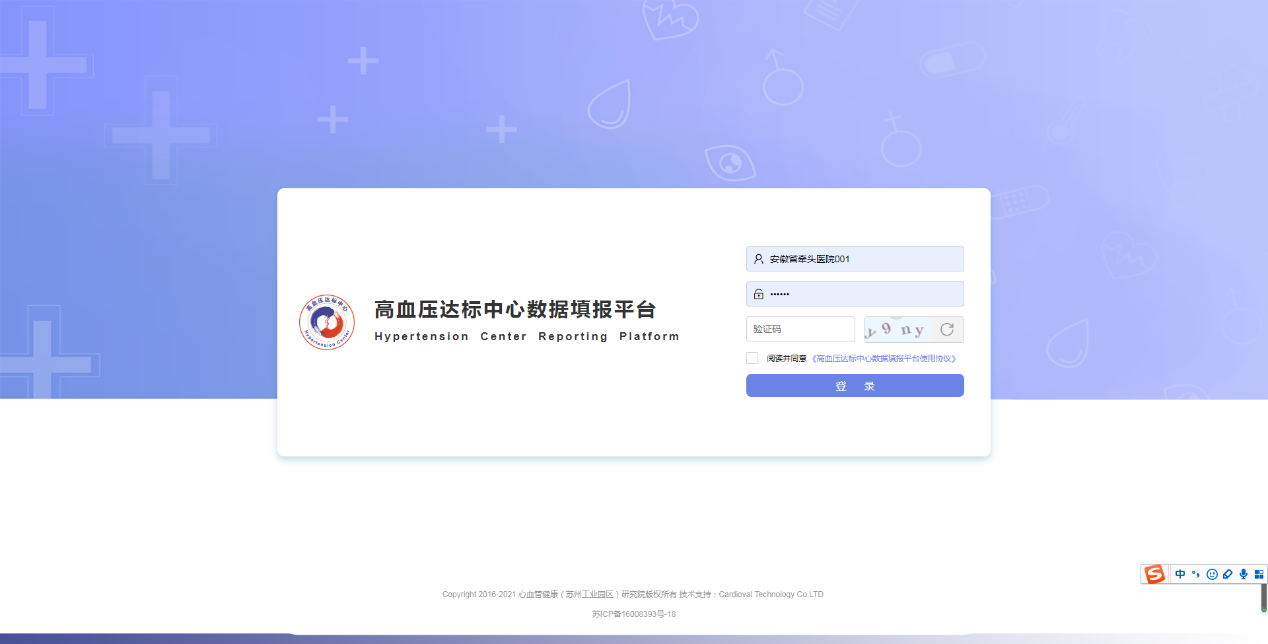Open the Sogou input method logo
1268x644 pixels.
pyautogui.click(x=1155, y=574)
